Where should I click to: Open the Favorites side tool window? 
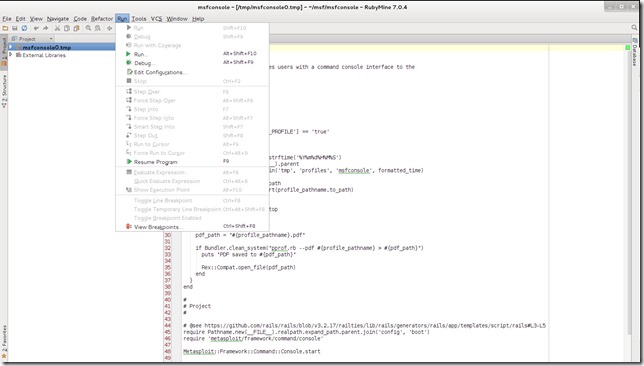(4, 341)
